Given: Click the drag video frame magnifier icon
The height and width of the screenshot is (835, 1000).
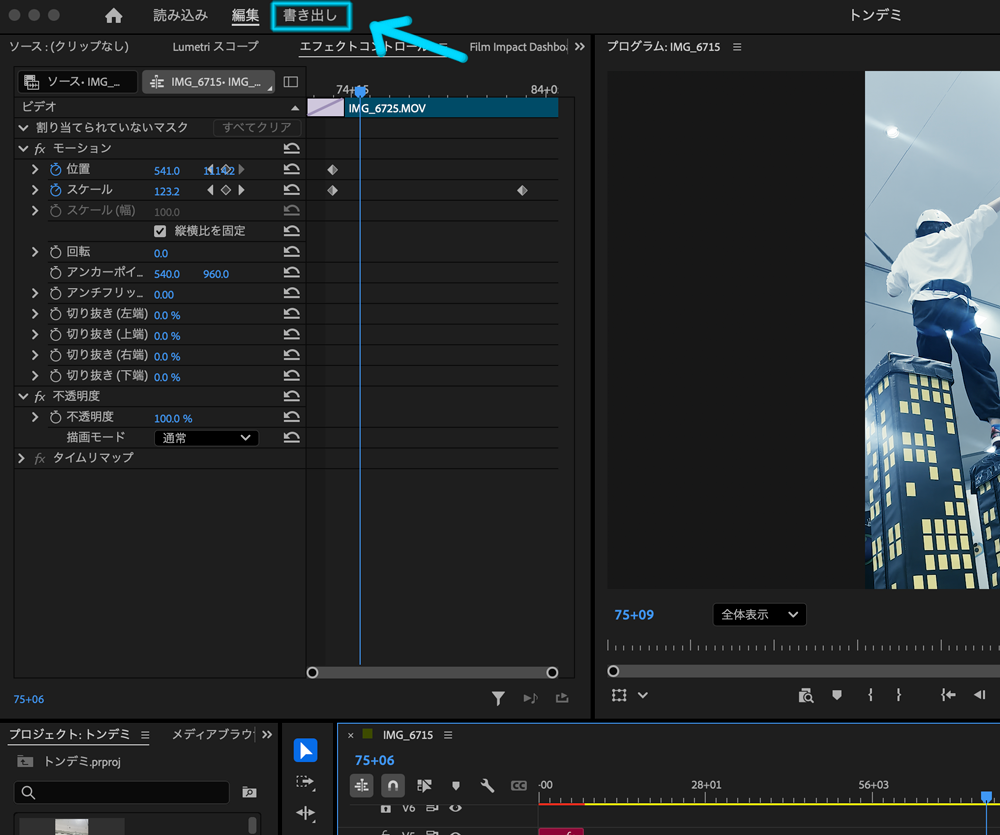Looking at the screenshot, I should point(806,696).
